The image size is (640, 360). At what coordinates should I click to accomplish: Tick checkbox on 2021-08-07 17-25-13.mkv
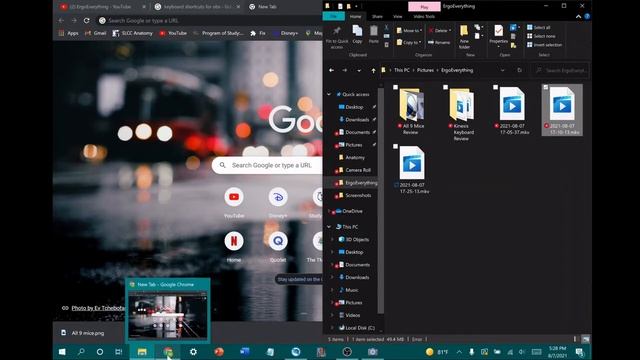point(395,146)
